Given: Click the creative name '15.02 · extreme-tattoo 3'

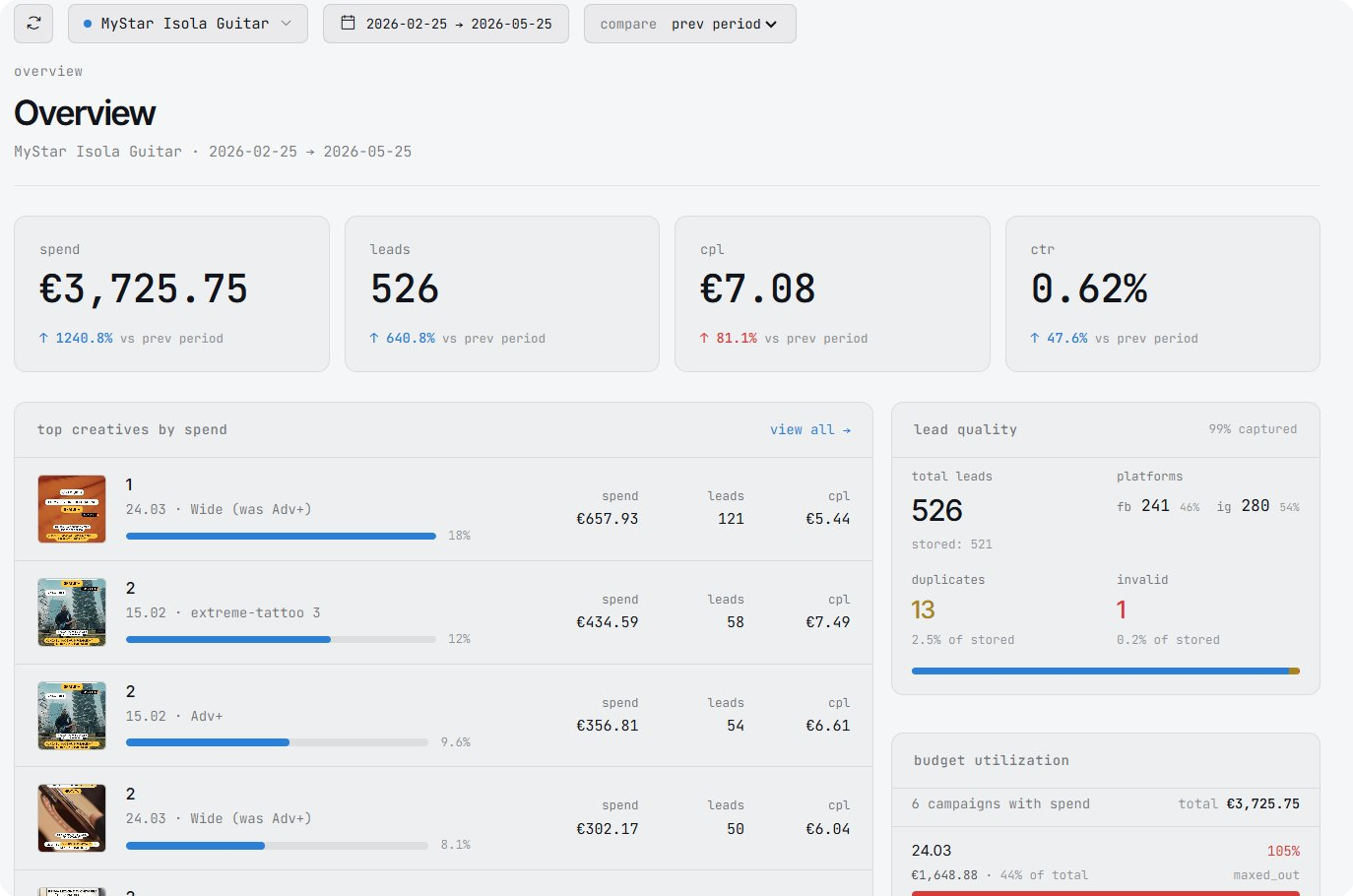Looking at the screenshot, I should [224, 613].
